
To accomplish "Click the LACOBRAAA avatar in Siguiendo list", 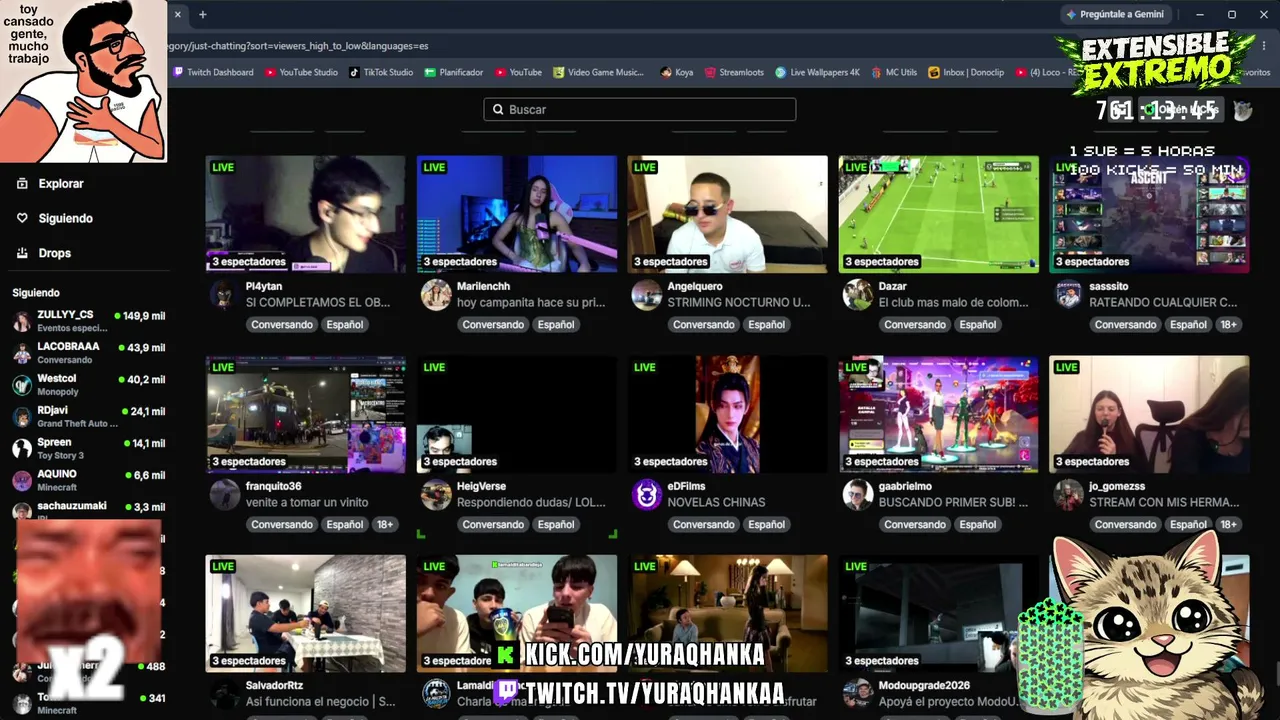I will click(22, 353).
